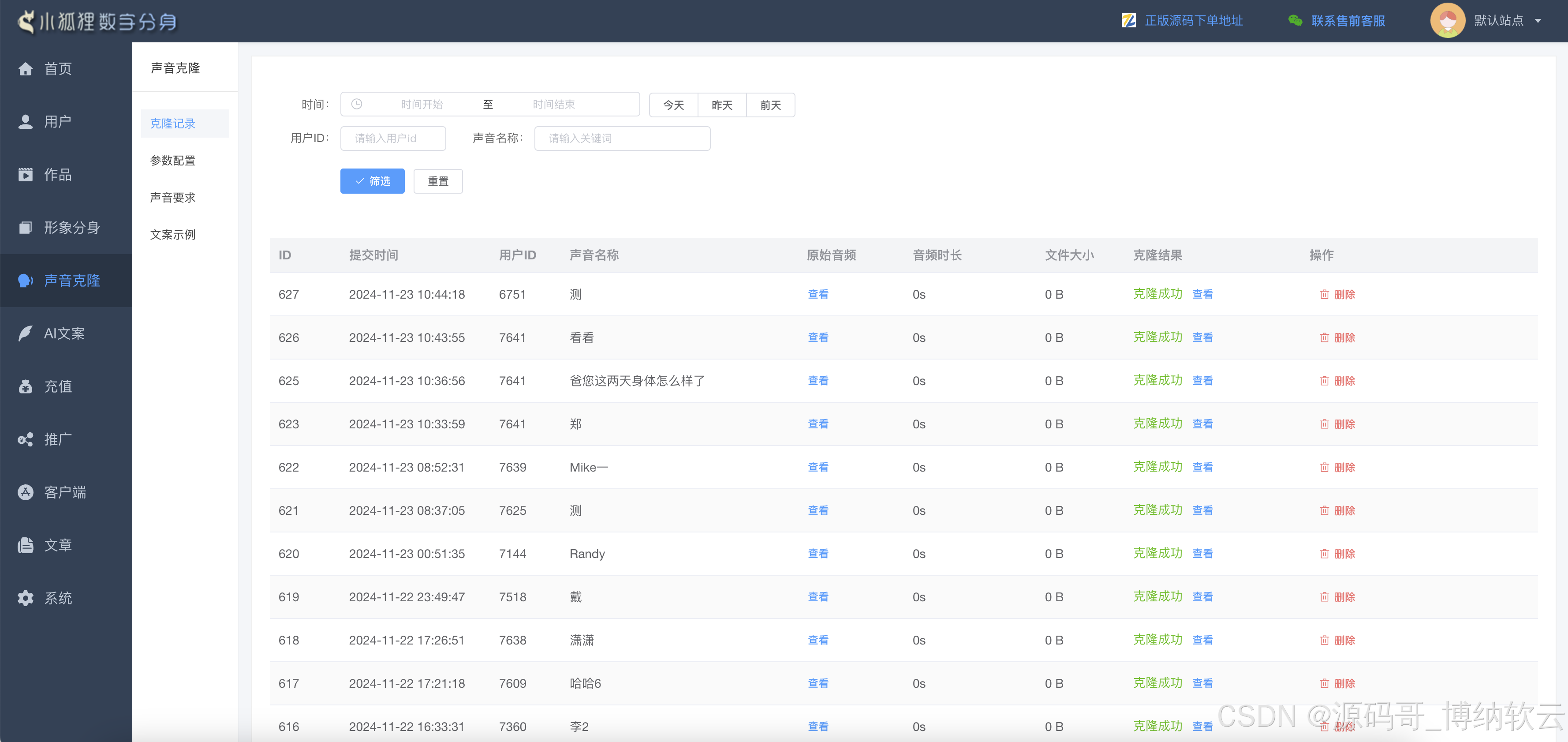Switch to 参数配置 submenu
The height and width of the screenshot is (742, 1568).
click(172, 160)
